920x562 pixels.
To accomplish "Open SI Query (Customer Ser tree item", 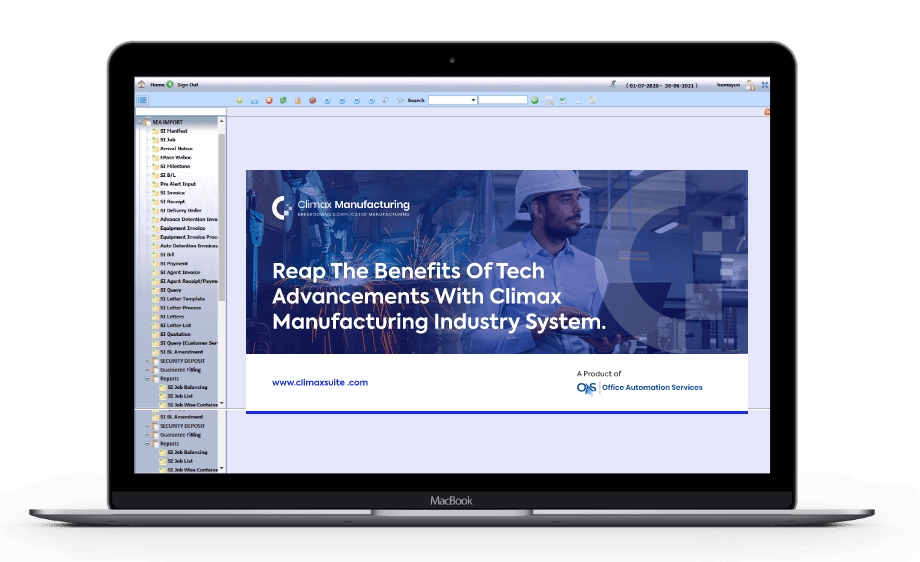I will tap(189, 343).
